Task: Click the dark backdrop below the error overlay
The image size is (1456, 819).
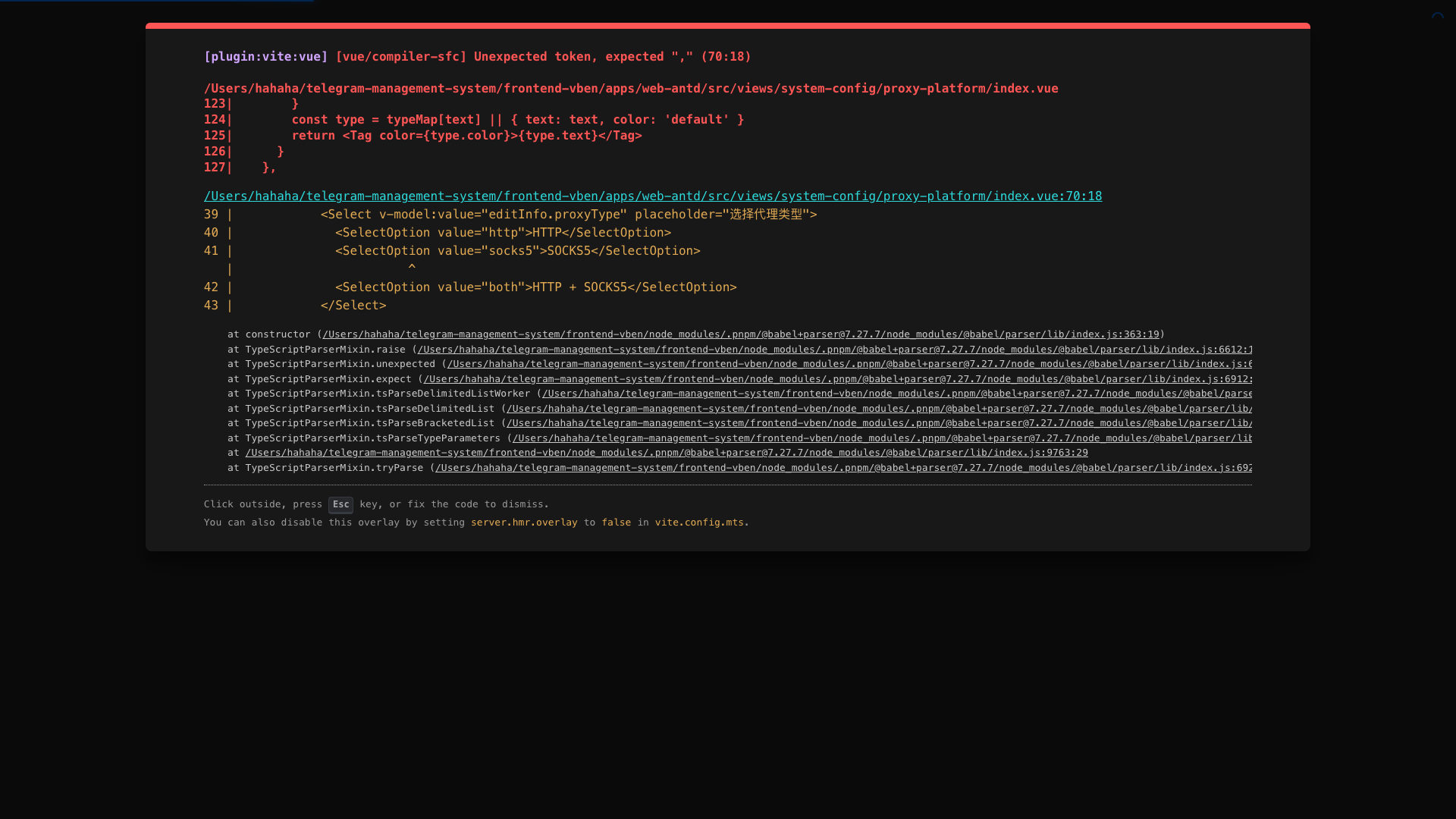Action: tap(728, 682)
